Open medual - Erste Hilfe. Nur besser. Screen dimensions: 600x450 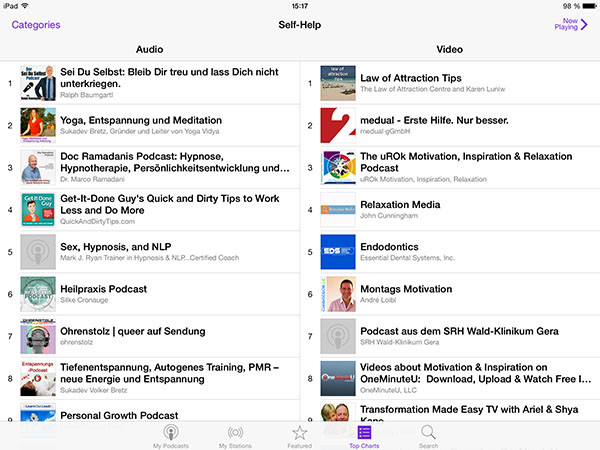(x=434, y=120)
